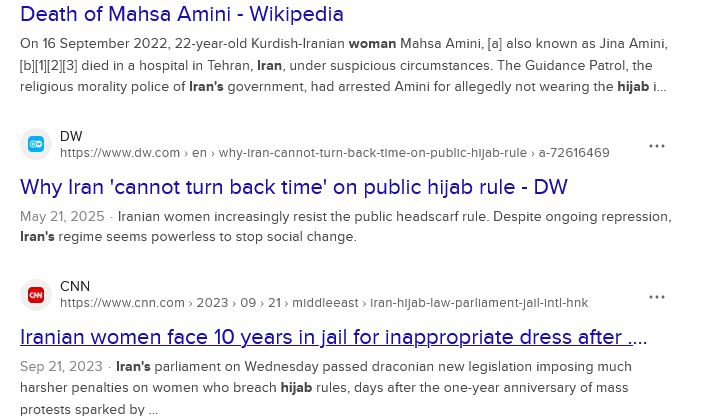Click the DW site name label
This screenshot has width=723, height=416.
71,136
